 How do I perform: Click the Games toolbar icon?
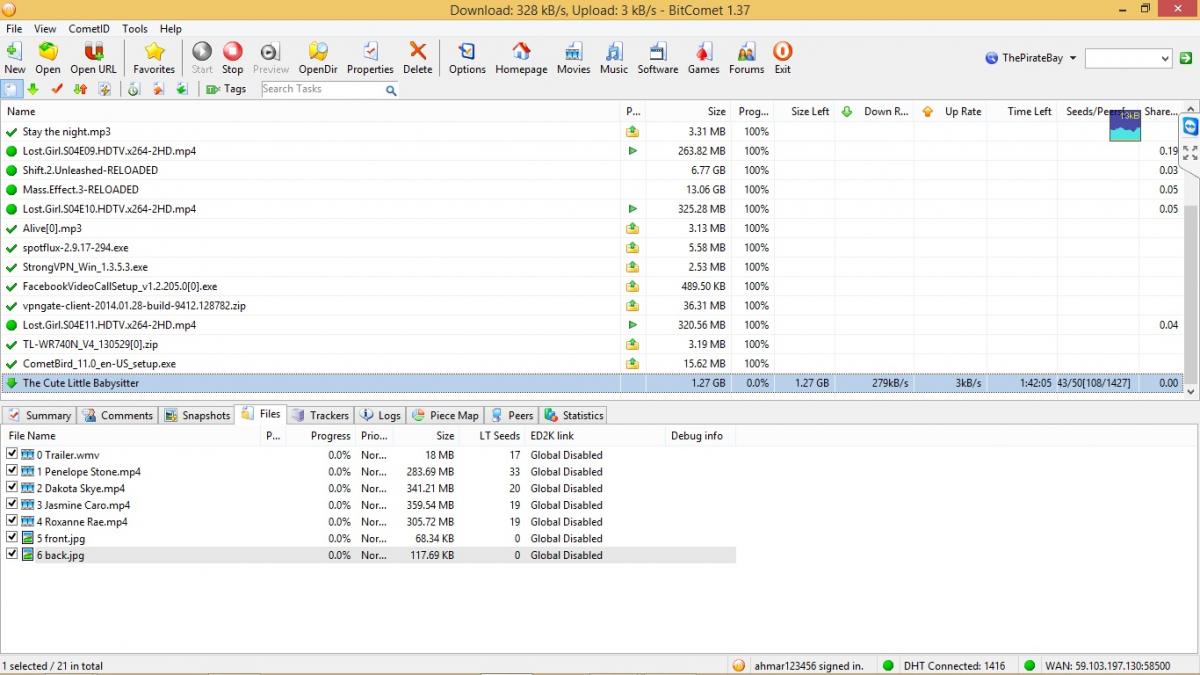click(x=703, y=58)
